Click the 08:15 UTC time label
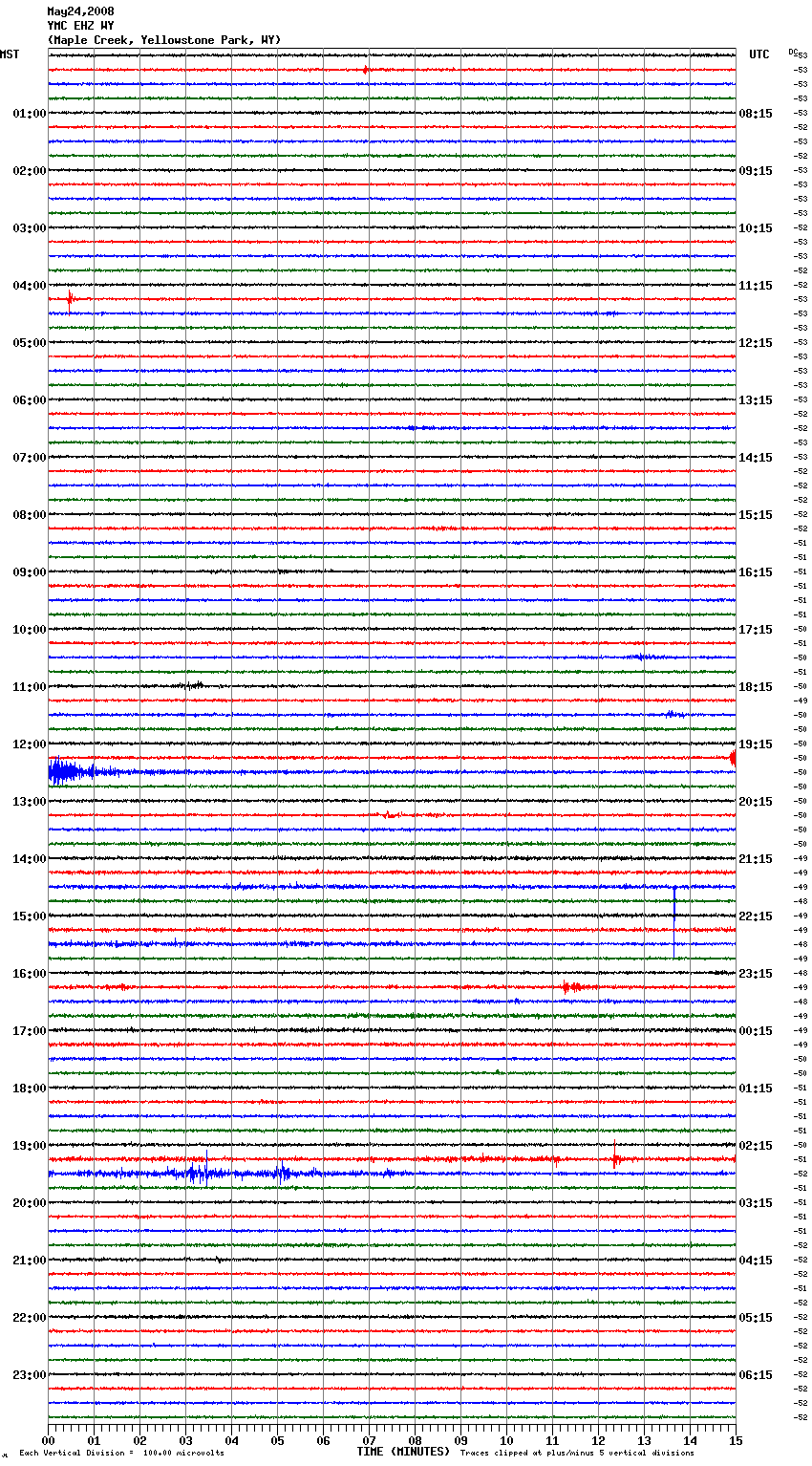Screen dimensions: 812x1466 point(756,114)
